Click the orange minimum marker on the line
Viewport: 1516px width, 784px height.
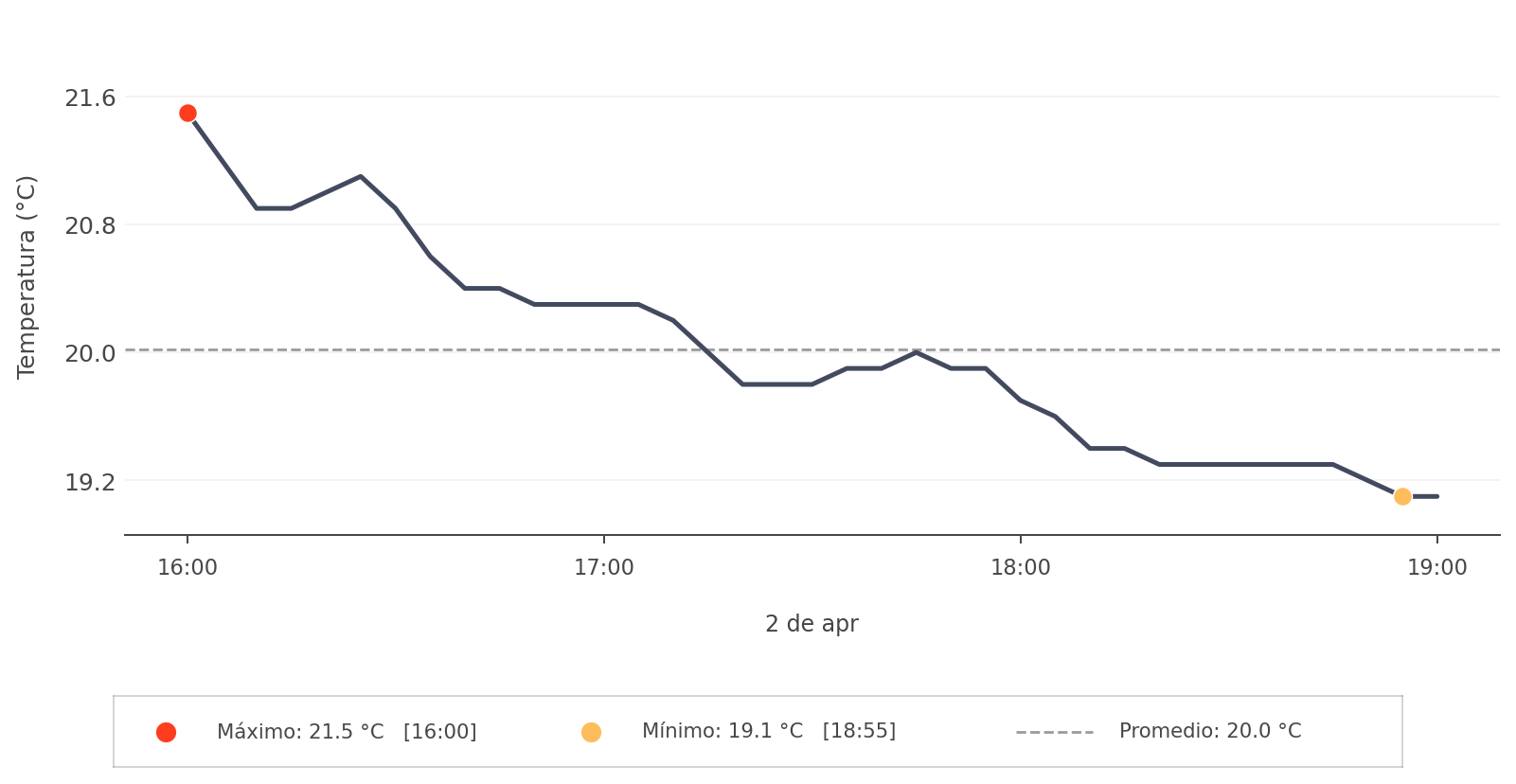[x=1402, y=496]
